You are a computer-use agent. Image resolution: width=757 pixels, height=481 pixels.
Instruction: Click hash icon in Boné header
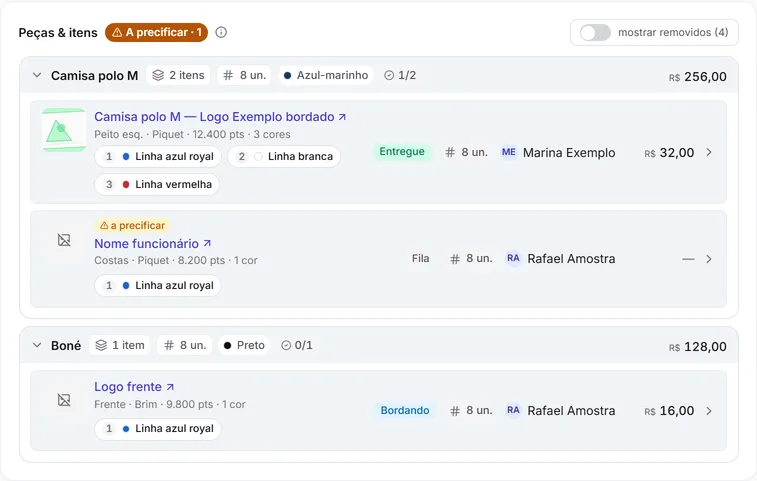point(168,345)
